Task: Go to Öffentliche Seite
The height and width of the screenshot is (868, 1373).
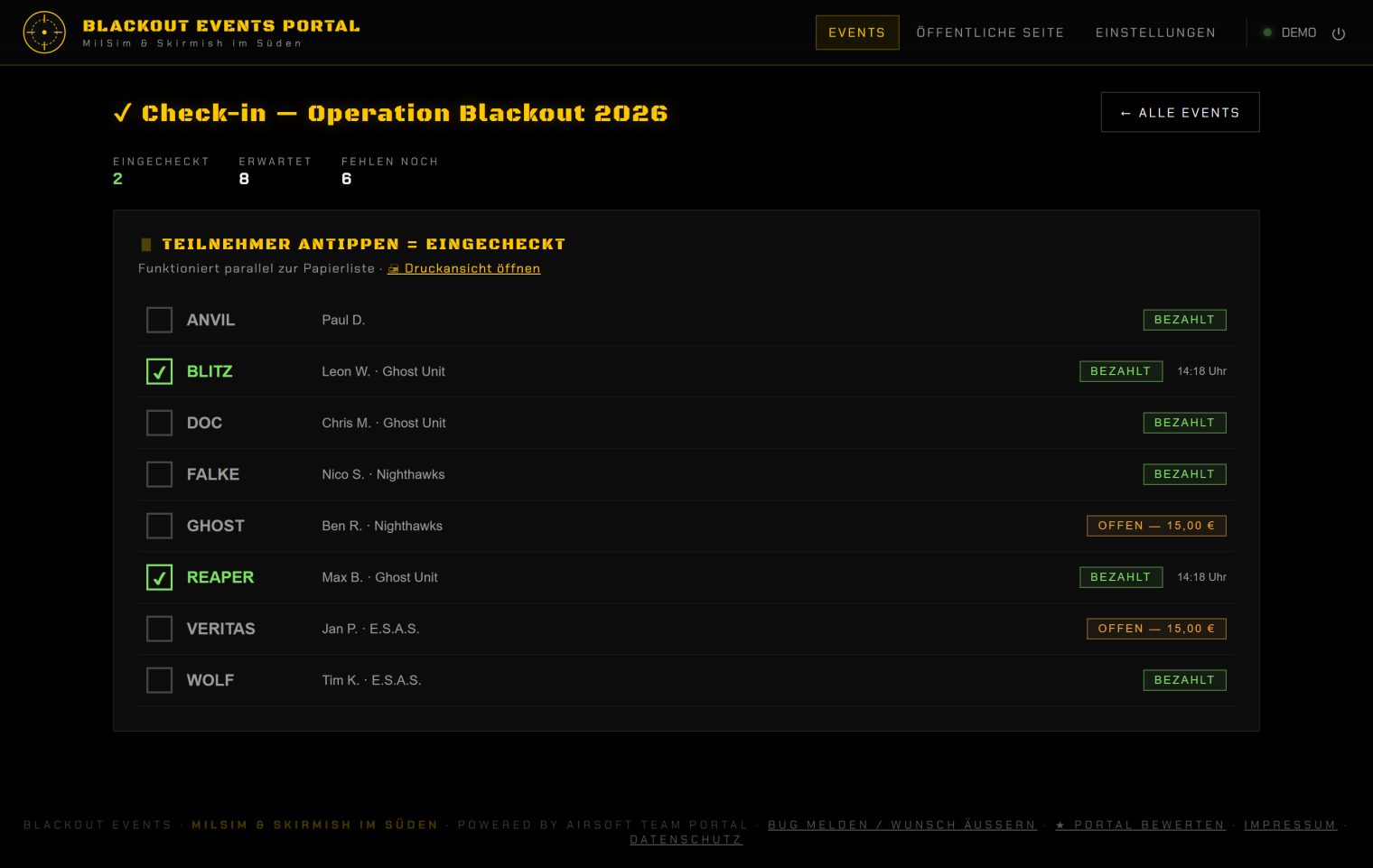Action: pos(990,33)
